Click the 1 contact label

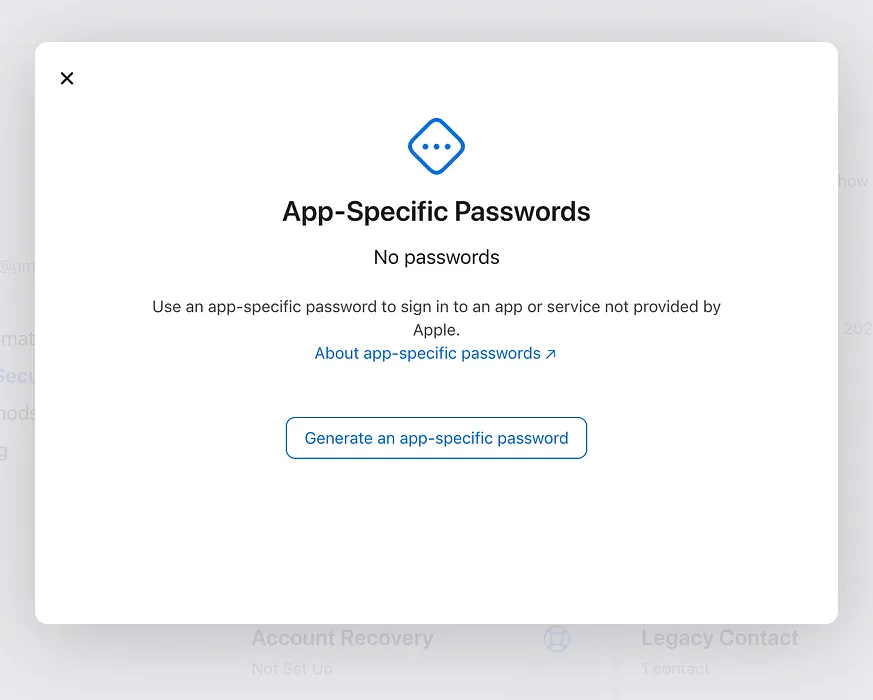[675, 668]
